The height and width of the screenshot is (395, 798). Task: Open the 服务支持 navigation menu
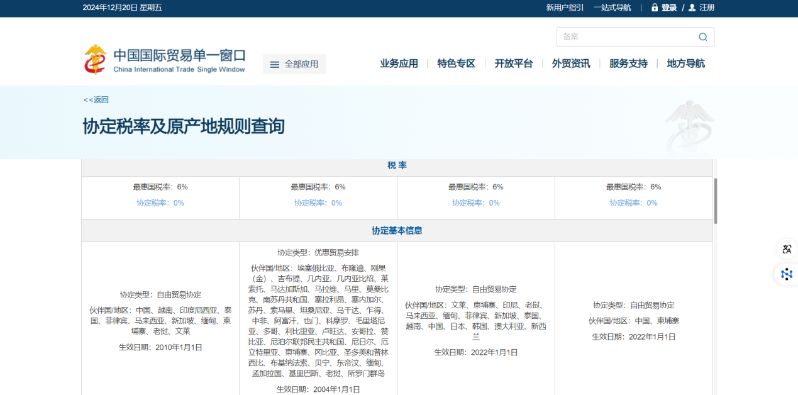click(x=629, y=64)
